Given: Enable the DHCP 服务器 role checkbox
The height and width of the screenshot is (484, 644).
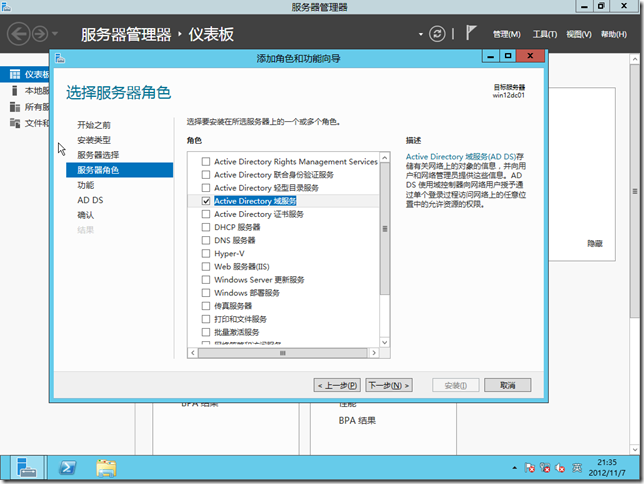Looking at the screenshot, I should [206, 227].
